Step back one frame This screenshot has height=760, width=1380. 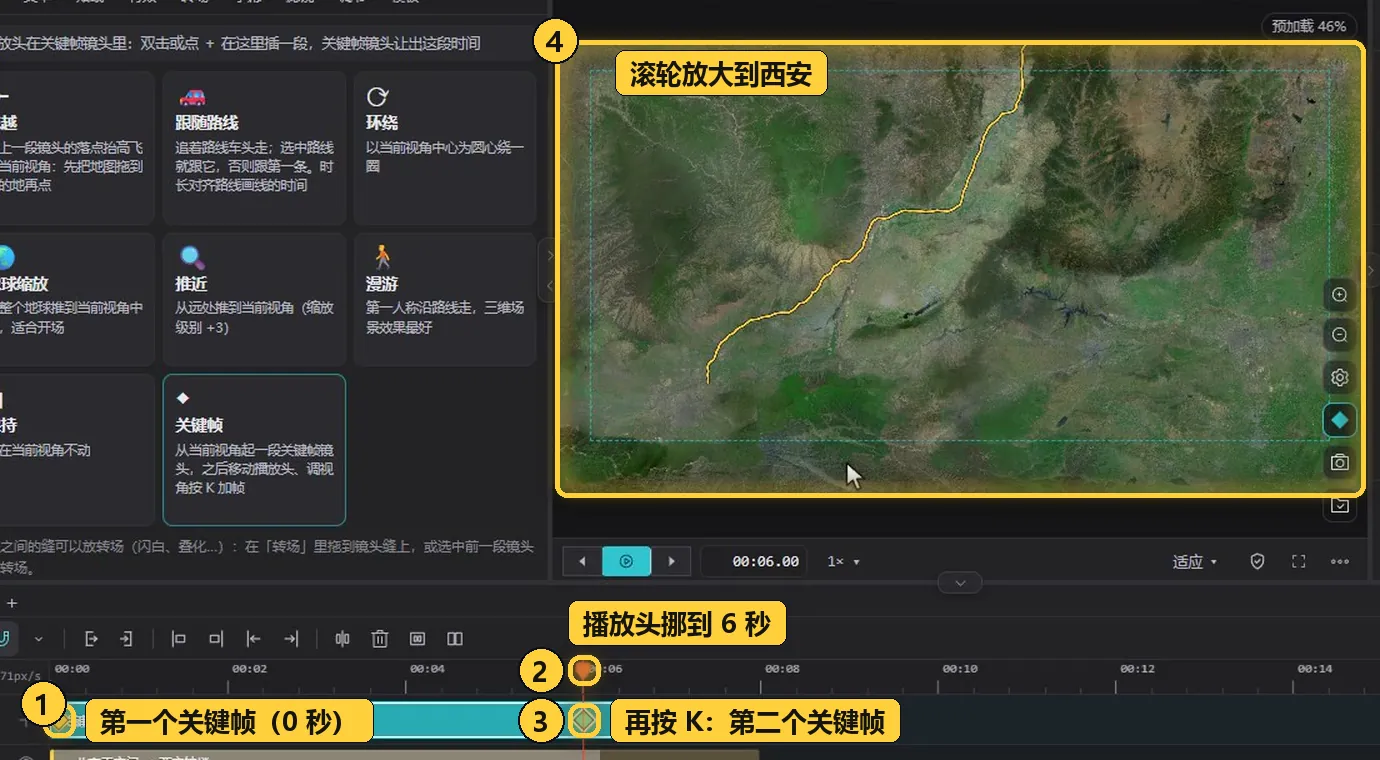point(582,562)
